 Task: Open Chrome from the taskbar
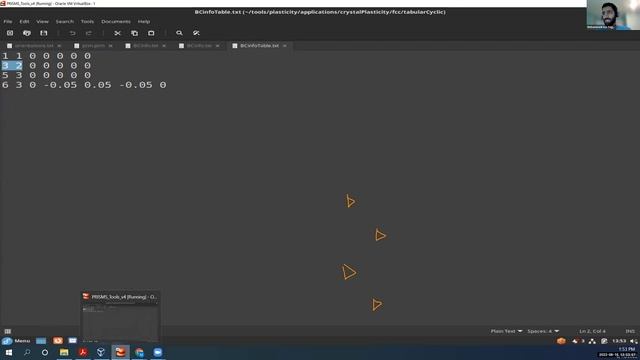click(x=139, y=352)
